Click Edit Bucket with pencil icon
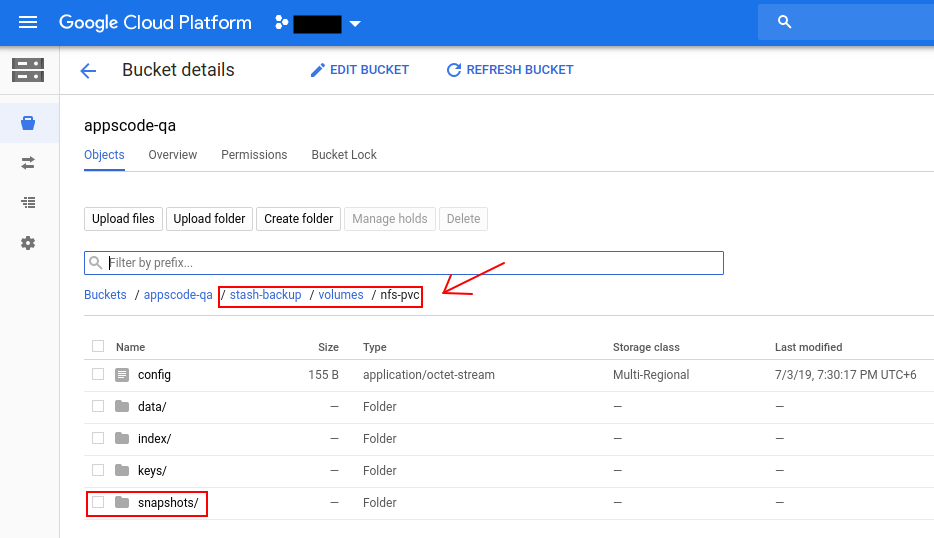Screen dimensions: 934x538 coord(360,70)
